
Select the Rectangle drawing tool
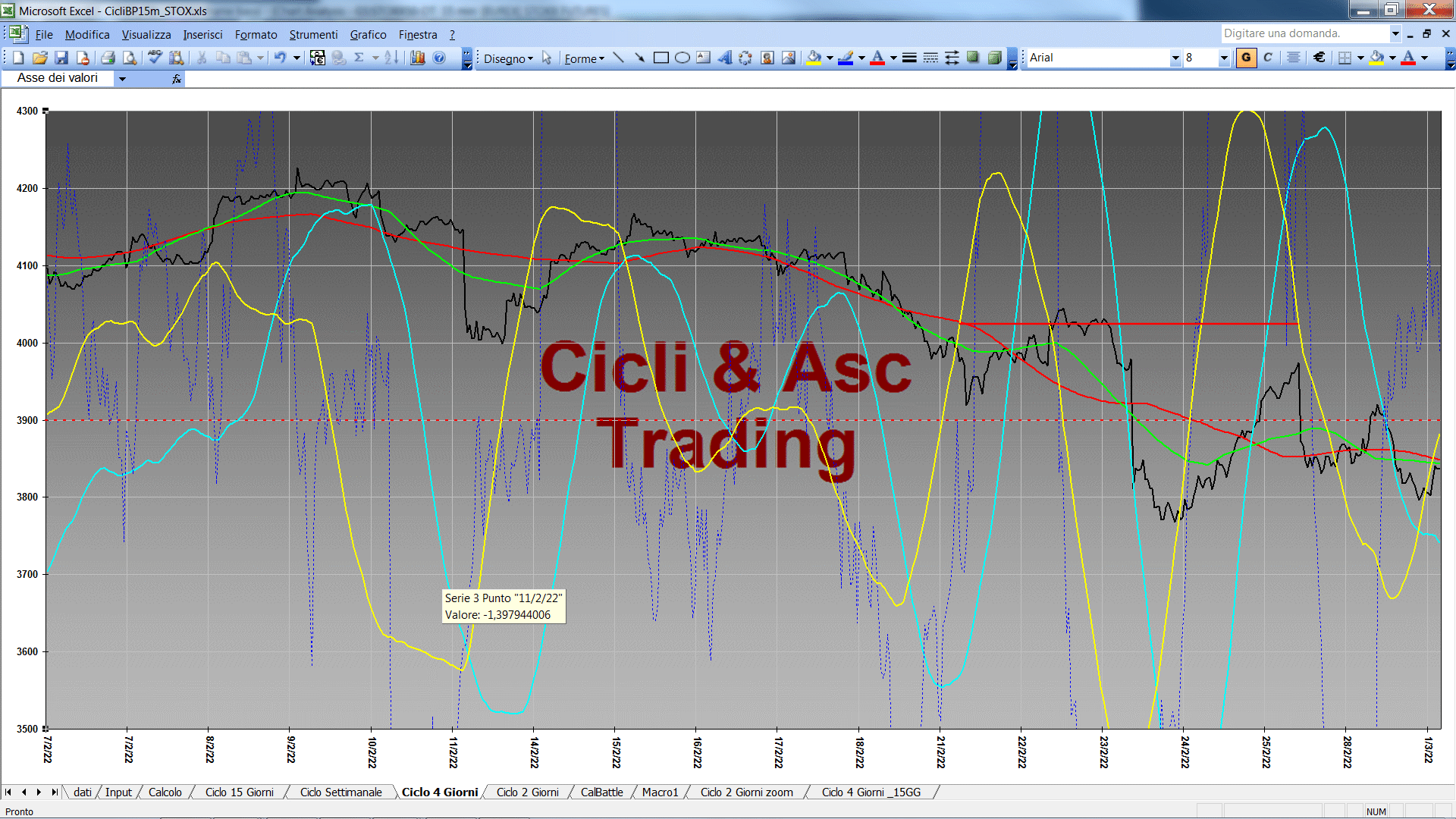661,58
